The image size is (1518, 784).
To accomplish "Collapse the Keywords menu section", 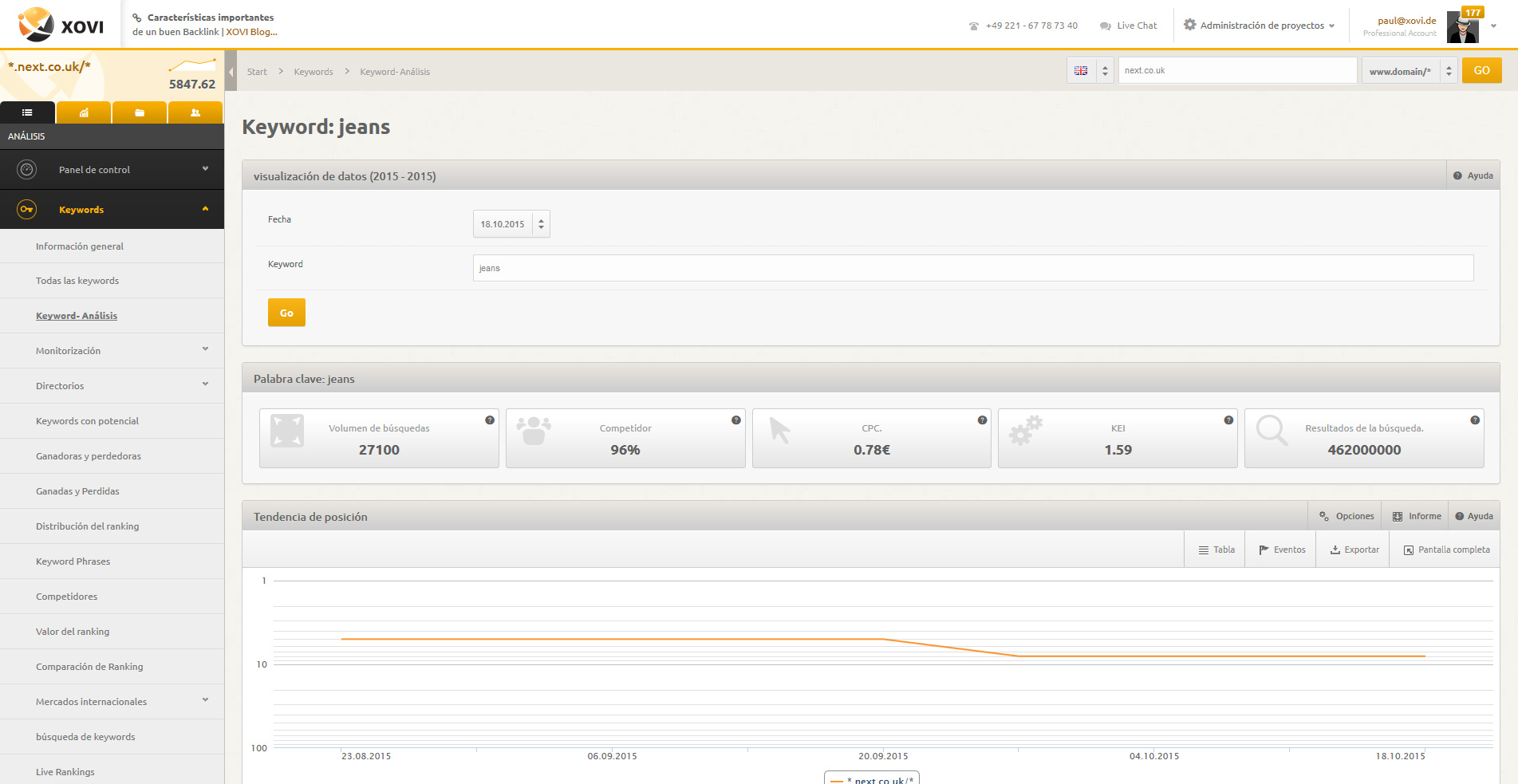I will click(x=205, y=209).
